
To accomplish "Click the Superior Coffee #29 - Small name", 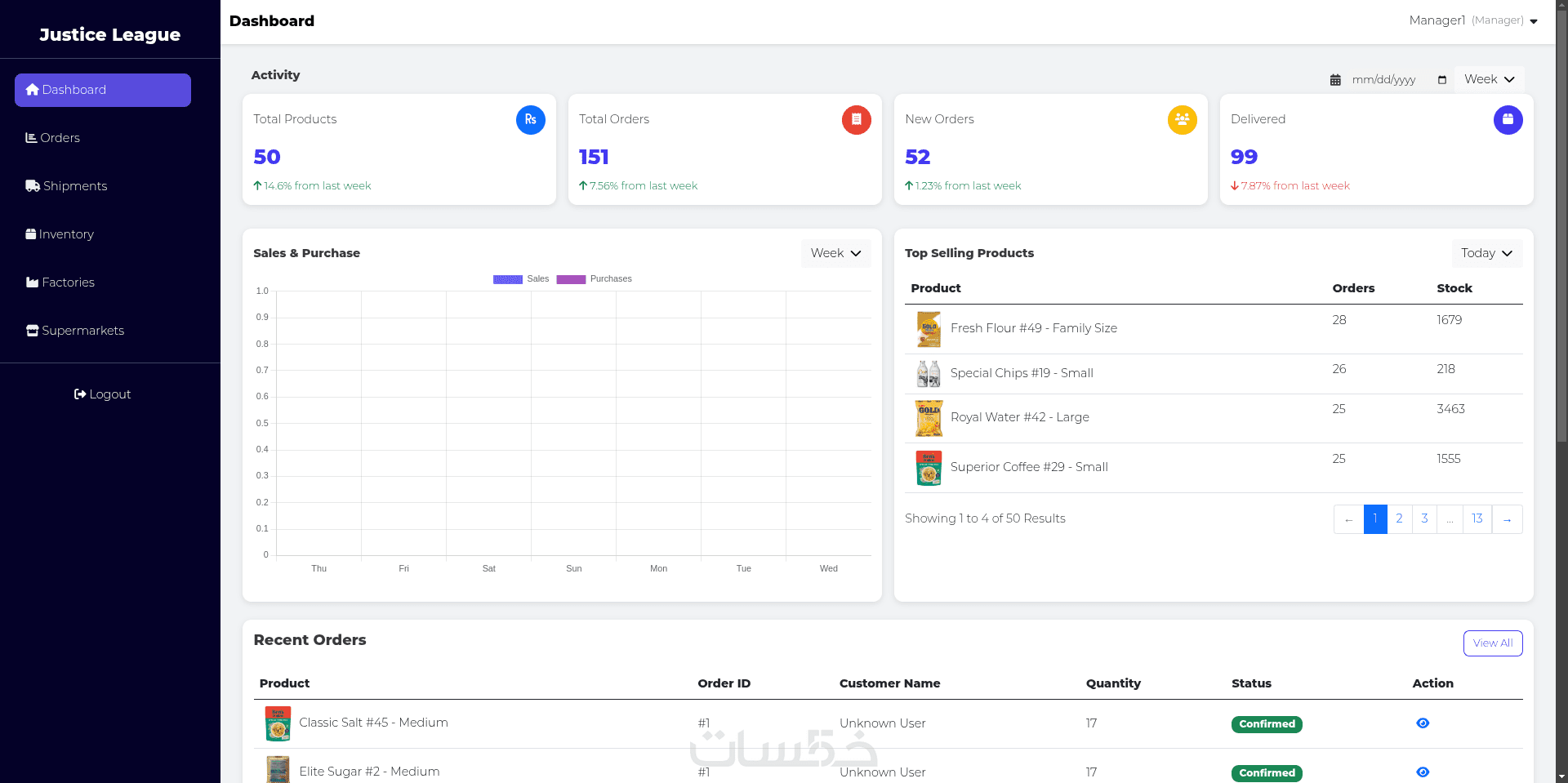I will [1029, 467].
